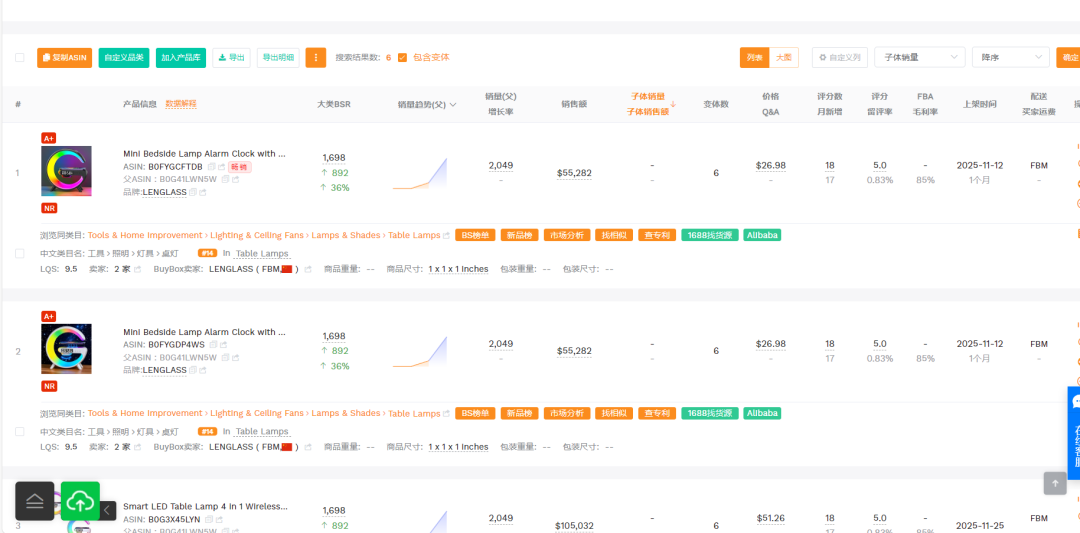The width and height of the screenshot is (1080, 533).
Task: View sales trend chart in row 1
Action: (x=420, y=174)
